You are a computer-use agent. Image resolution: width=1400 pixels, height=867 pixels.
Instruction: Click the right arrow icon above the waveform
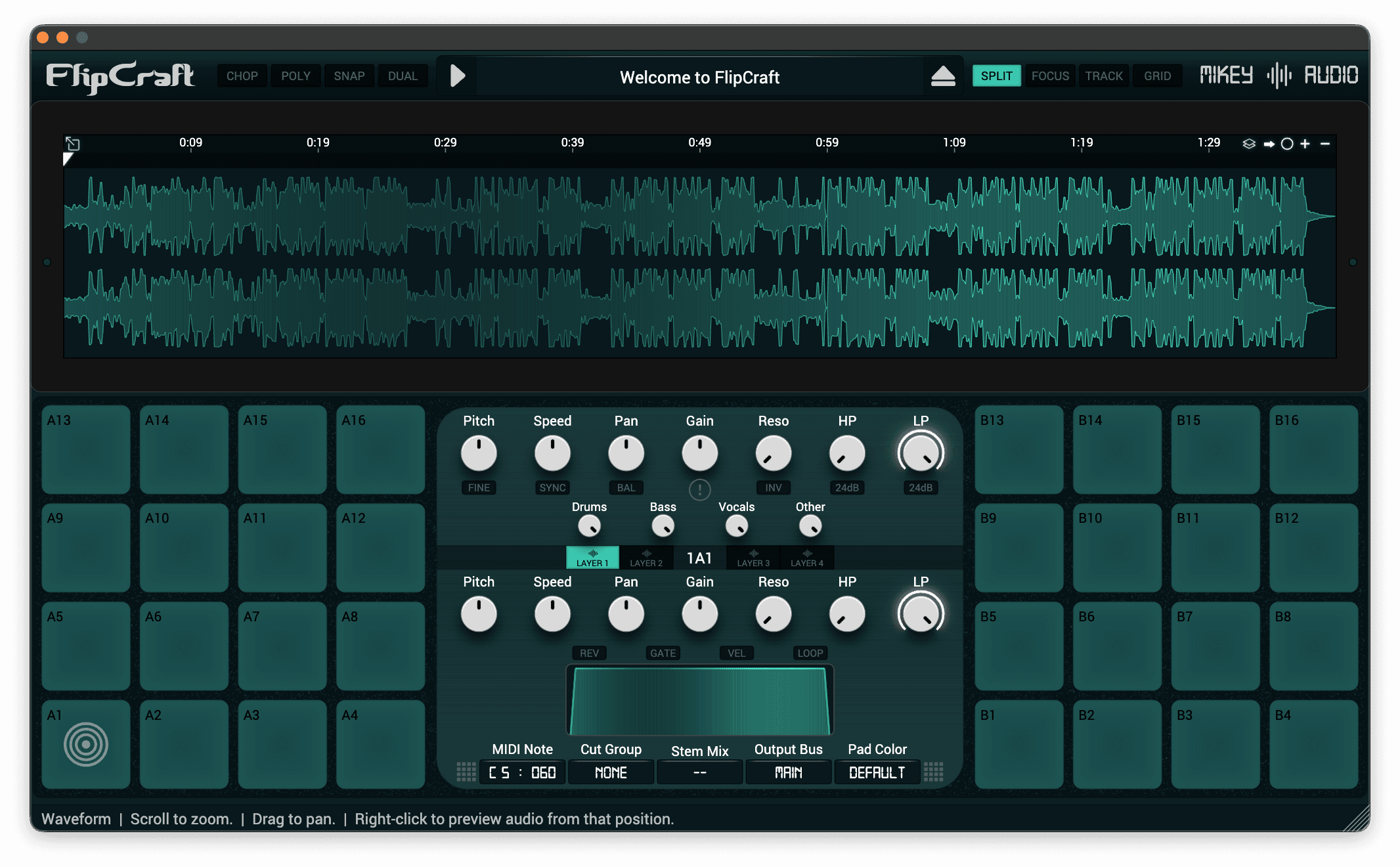[x=1269, y=144]
